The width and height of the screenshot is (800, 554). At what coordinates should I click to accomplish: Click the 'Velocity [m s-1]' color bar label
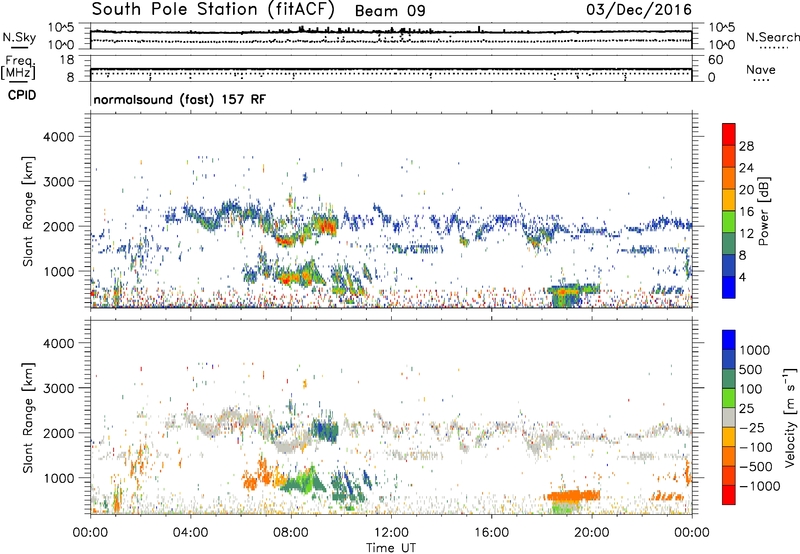click(x=790, y=417)
